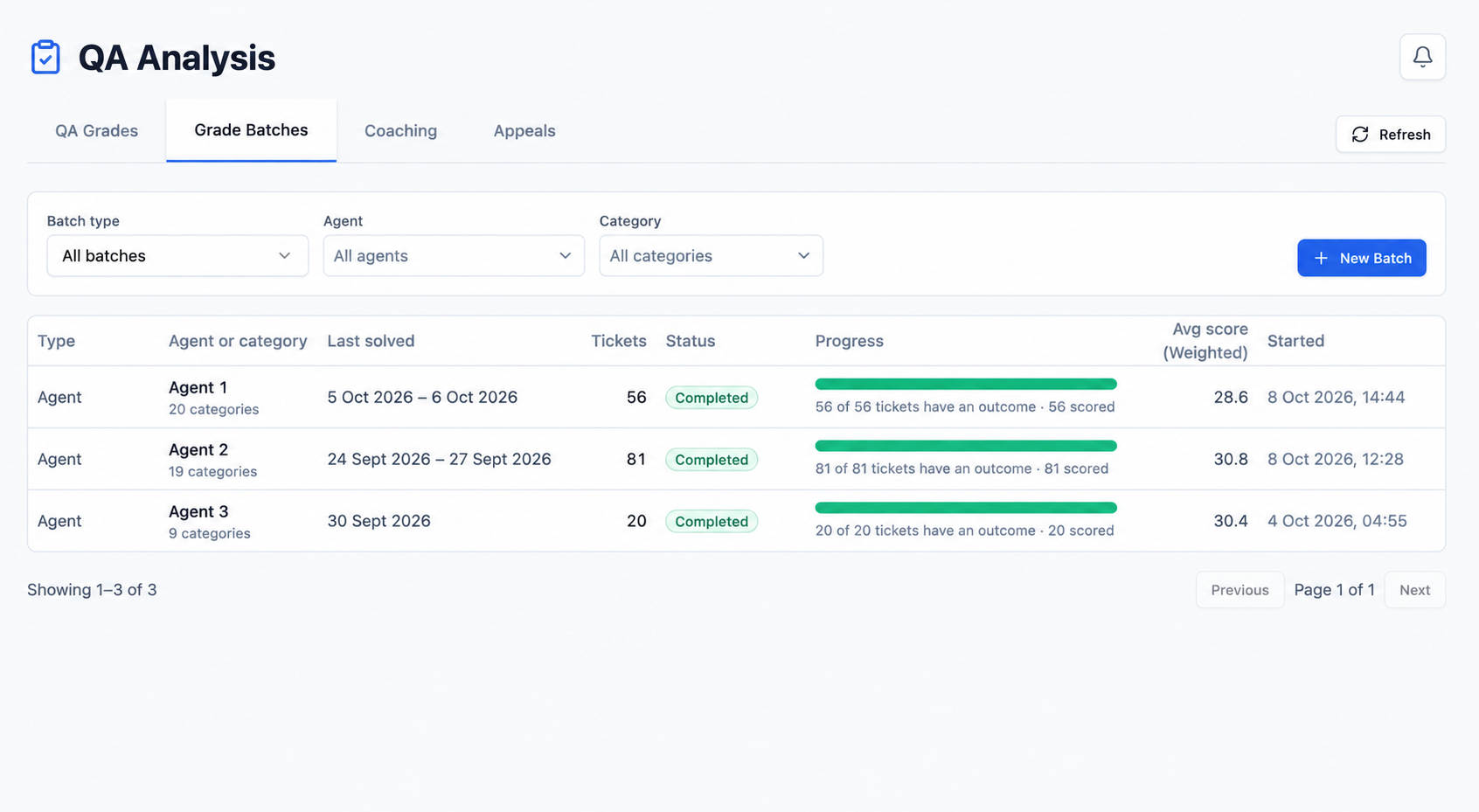
Task: Click the average score 28.6
Action: [x=1231, y=397]
